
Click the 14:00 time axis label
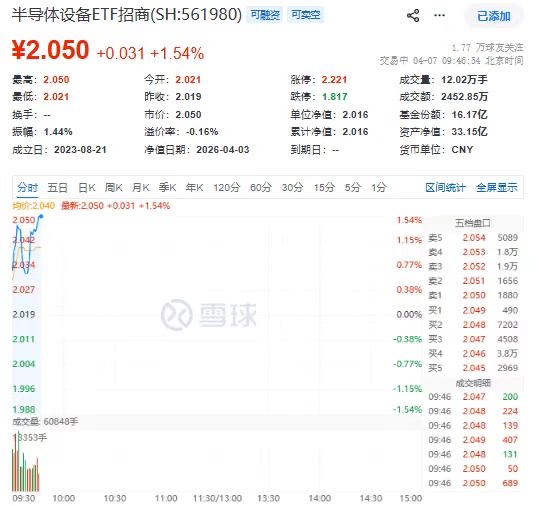320,498
